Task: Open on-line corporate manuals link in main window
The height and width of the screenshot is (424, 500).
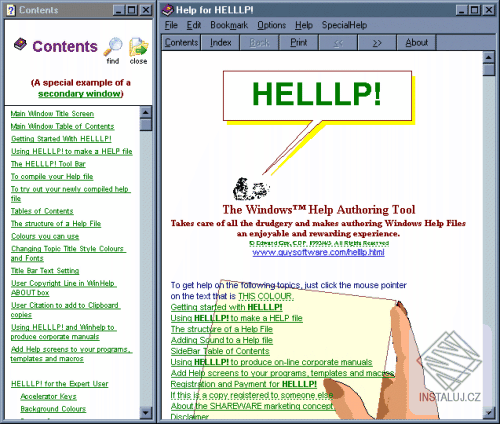Action: pos(271,362)
